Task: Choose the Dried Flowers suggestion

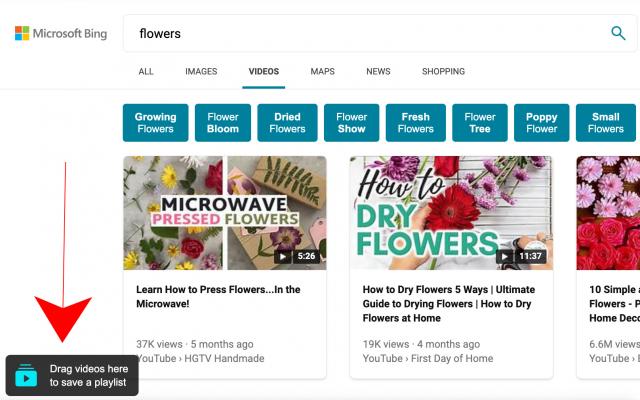Action: pos(287,123)
